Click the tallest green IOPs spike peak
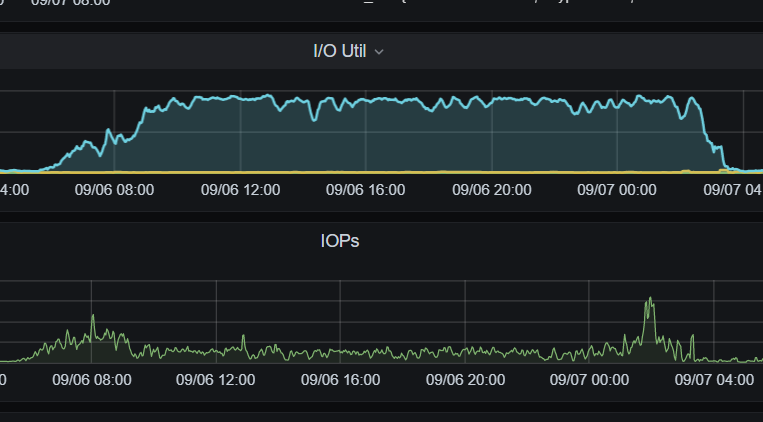 click(650, 298)
